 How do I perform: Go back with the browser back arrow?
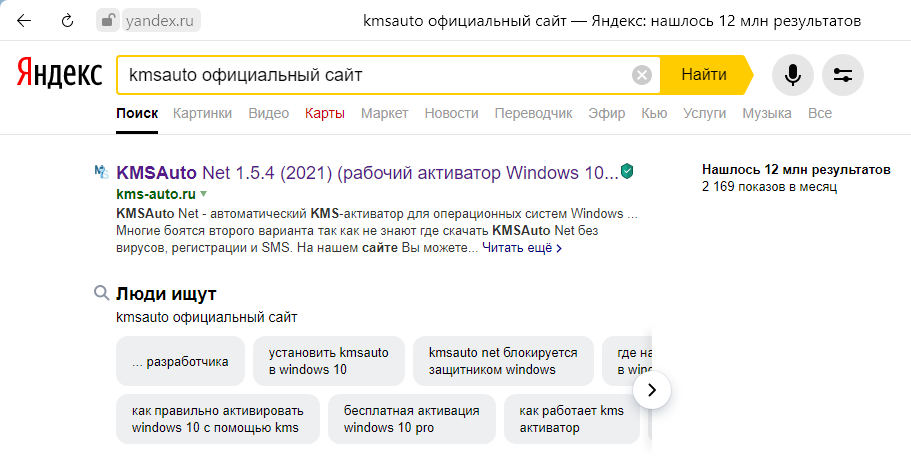(23, 22)
